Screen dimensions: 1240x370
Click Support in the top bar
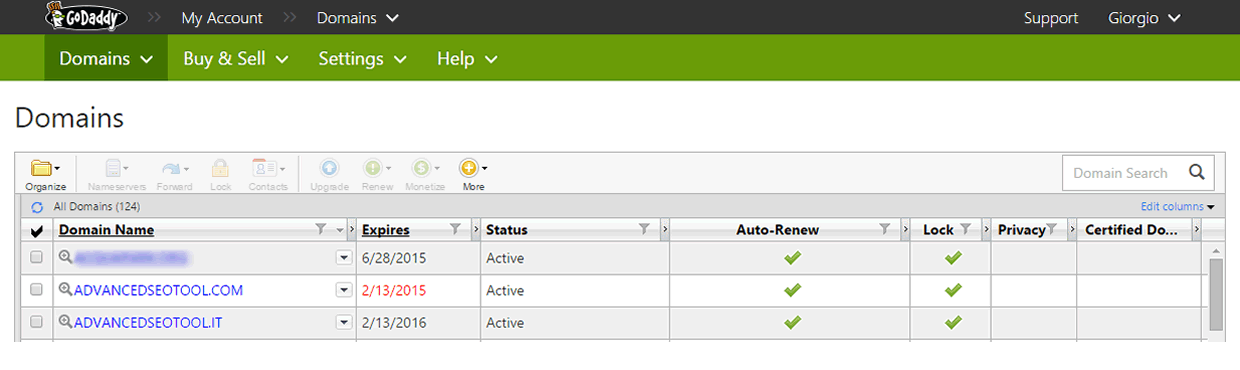click(x=1051, y=18)
